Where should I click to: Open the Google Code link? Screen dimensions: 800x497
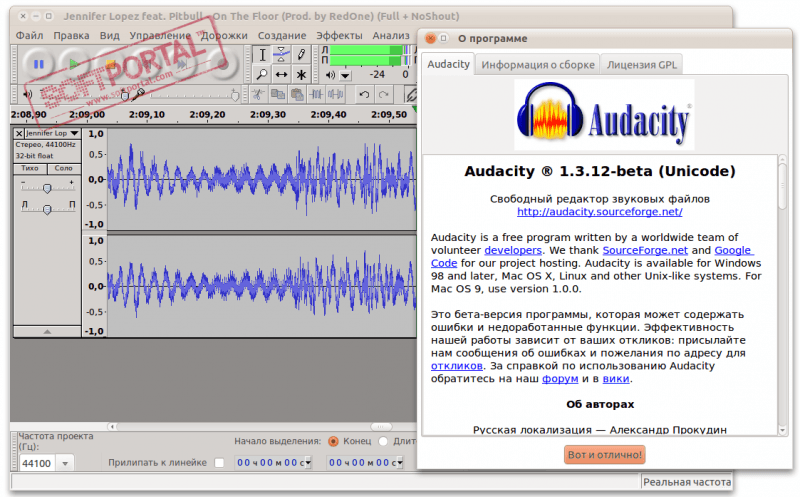pos(733,251)
